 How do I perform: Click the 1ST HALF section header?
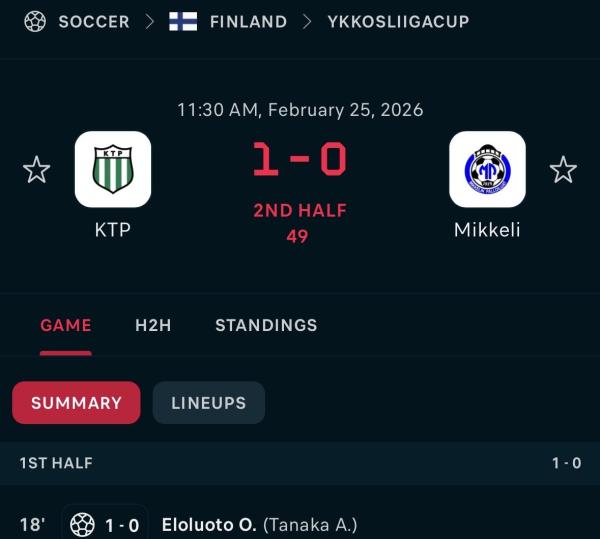point(56,463)
